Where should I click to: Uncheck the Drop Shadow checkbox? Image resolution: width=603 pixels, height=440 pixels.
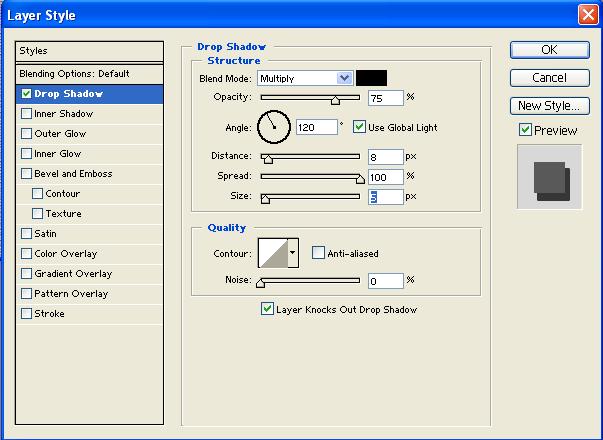coord(26,94)
